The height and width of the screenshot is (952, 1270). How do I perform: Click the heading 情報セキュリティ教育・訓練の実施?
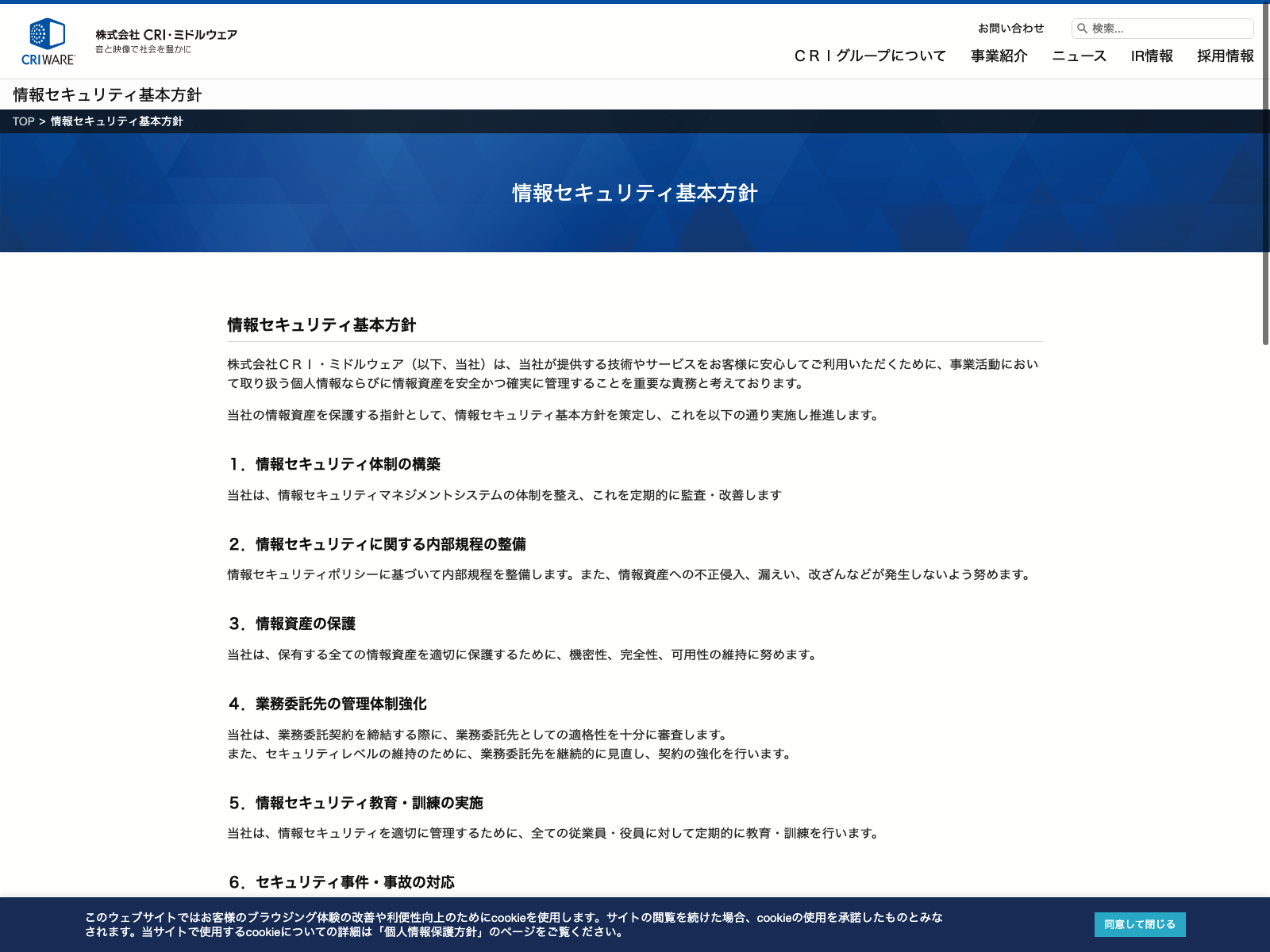tap(369, 803)
